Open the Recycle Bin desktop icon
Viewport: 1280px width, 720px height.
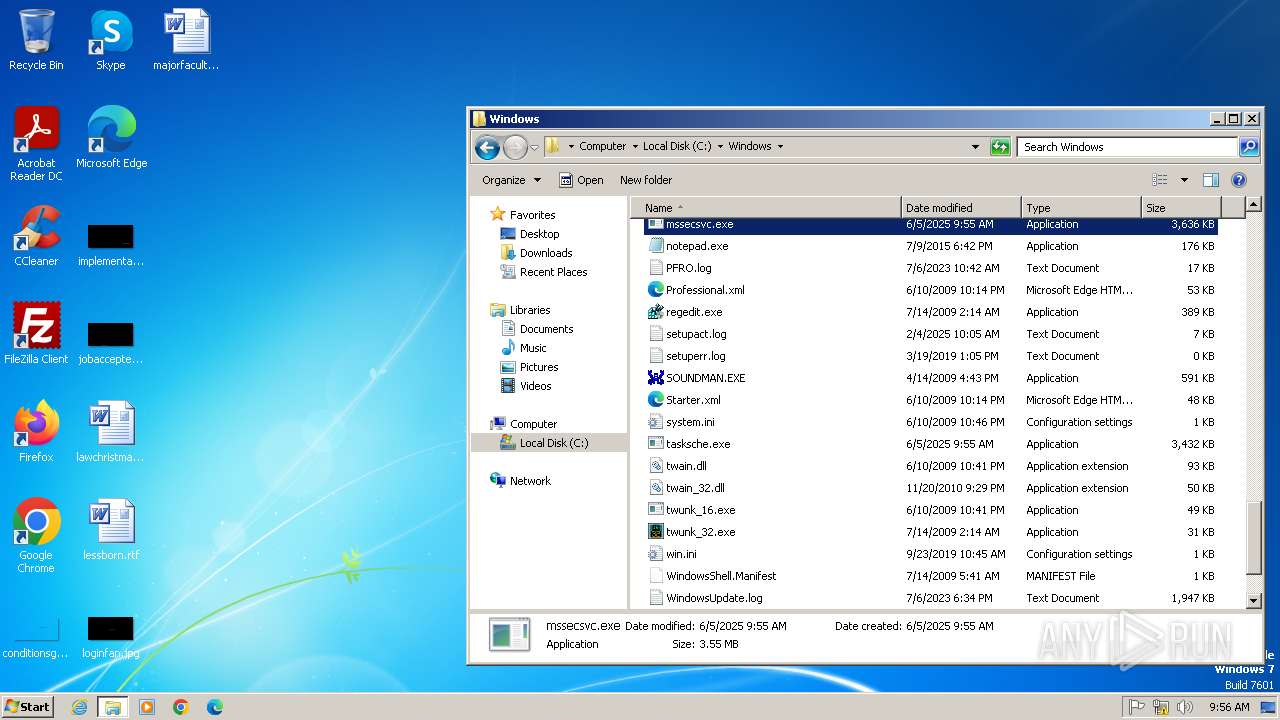click(36, 40)
